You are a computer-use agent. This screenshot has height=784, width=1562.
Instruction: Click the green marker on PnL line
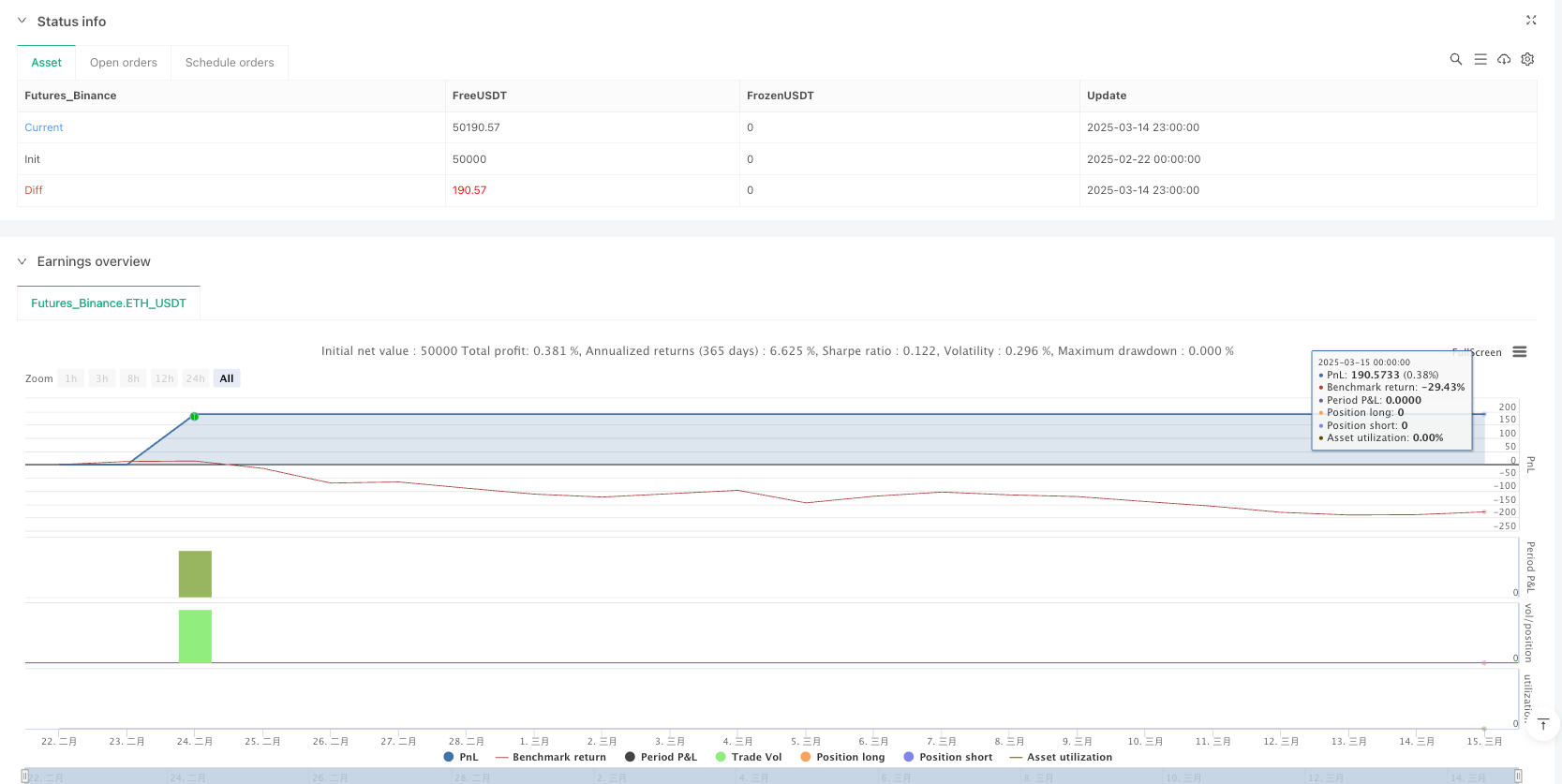[x=194, y=416]
